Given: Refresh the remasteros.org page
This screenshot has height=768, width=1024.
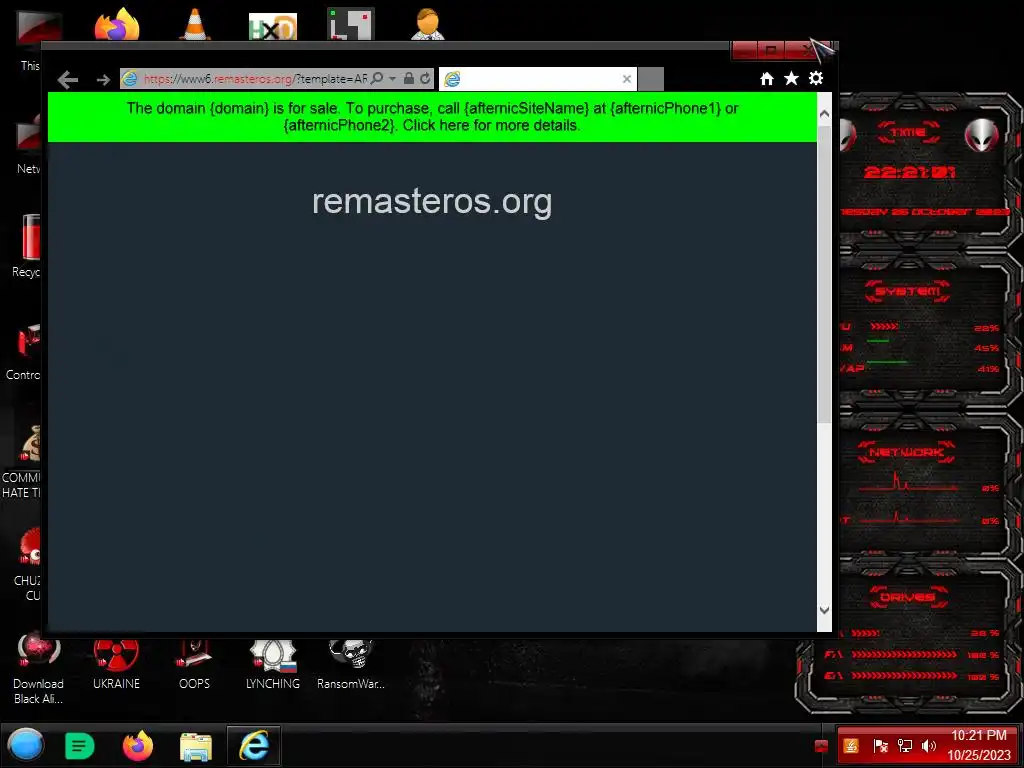Looking at the screenshot, I should pyautogui.click(x=425, y=78).
